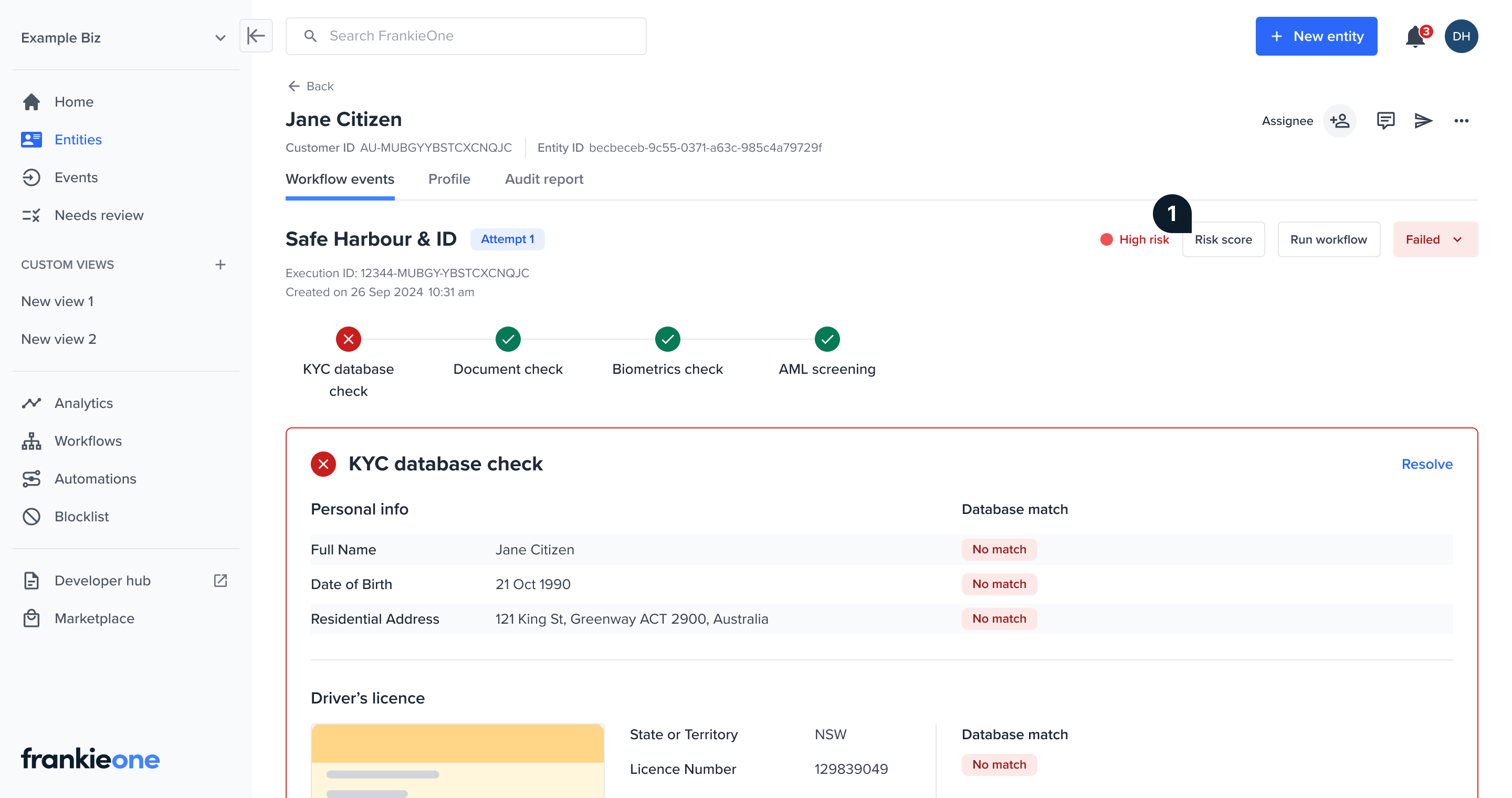Click the frankieone logo
The height and width of the screenshot is (798, 1512).
point(90,759)
